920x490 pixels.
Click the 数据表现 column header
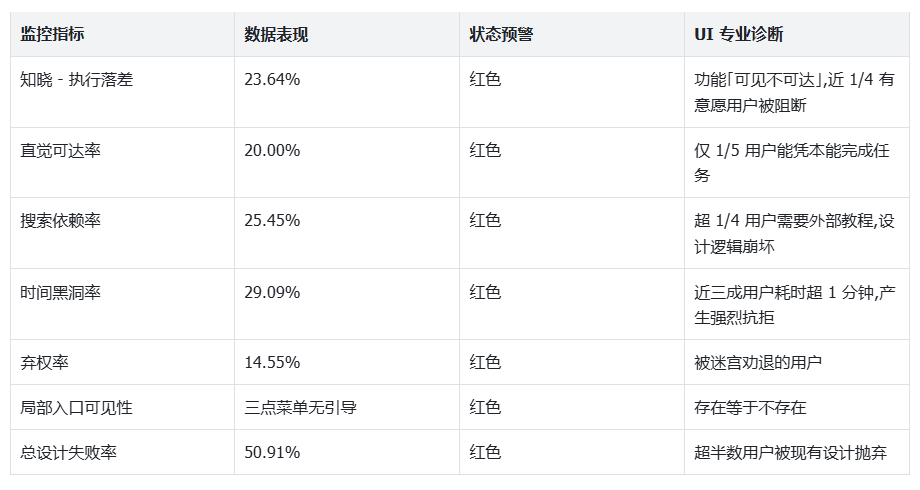click(276, 35)
